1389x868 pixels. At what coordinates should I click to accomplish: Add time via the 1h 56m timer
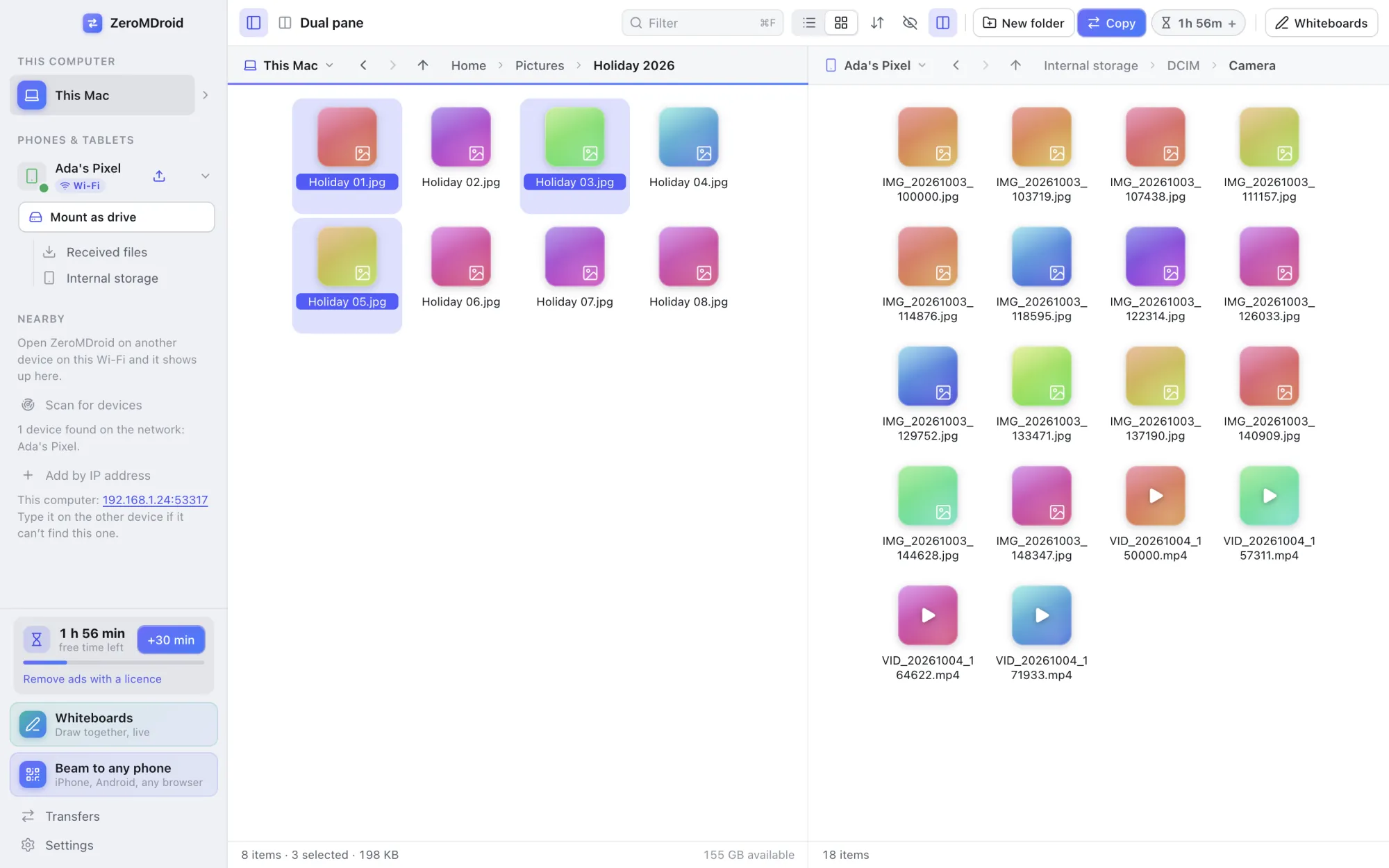[1199, 23]
